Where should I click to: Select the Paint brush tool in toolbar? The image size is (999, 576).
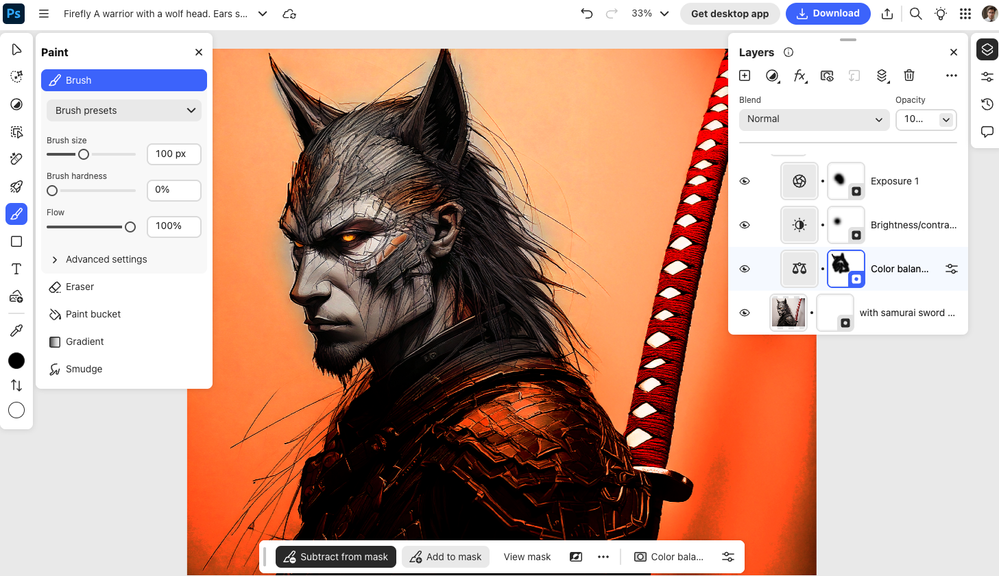[17, 213]
